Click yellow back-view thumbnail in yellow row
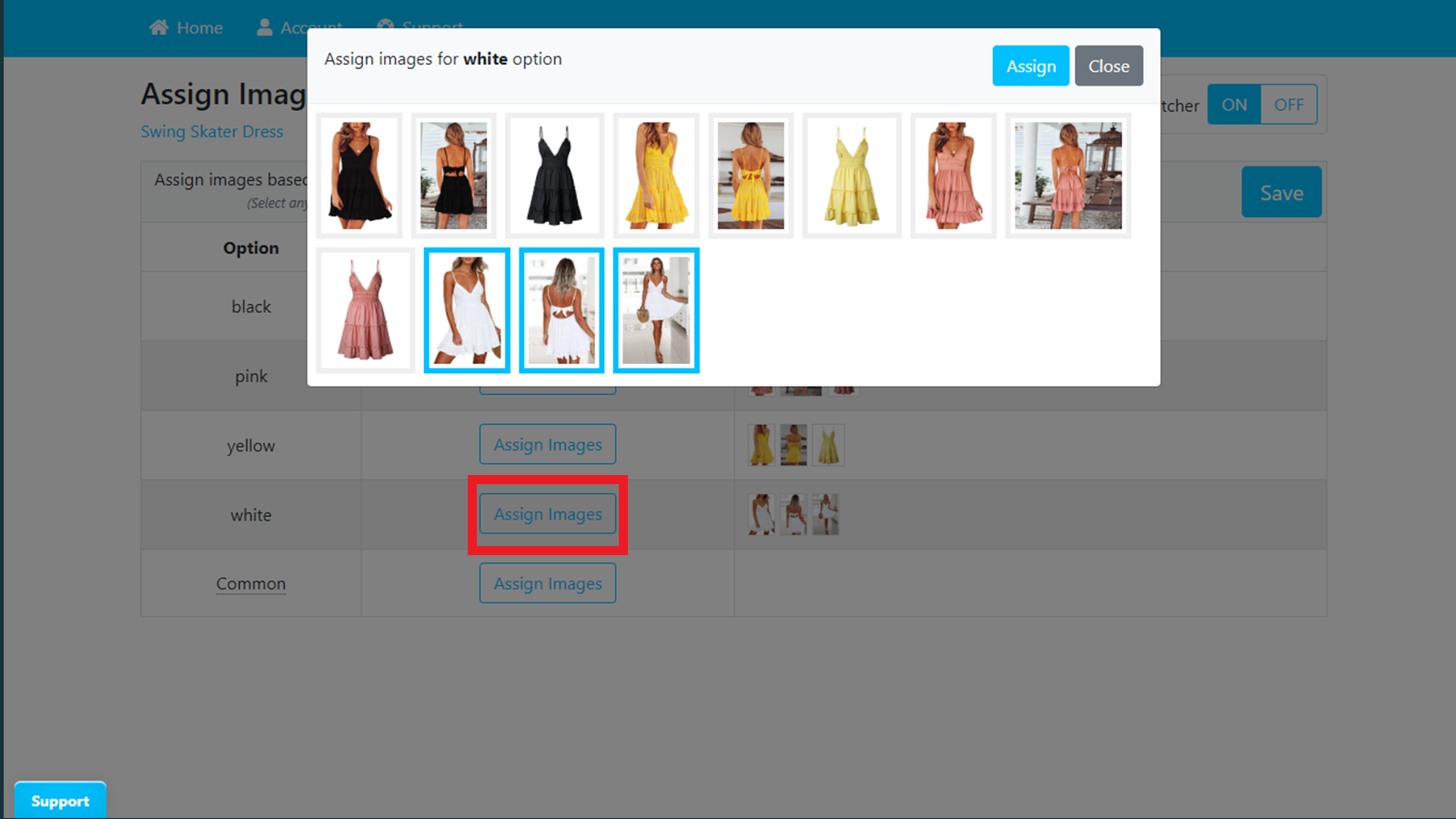1456x819 pixels. point(794,445)
